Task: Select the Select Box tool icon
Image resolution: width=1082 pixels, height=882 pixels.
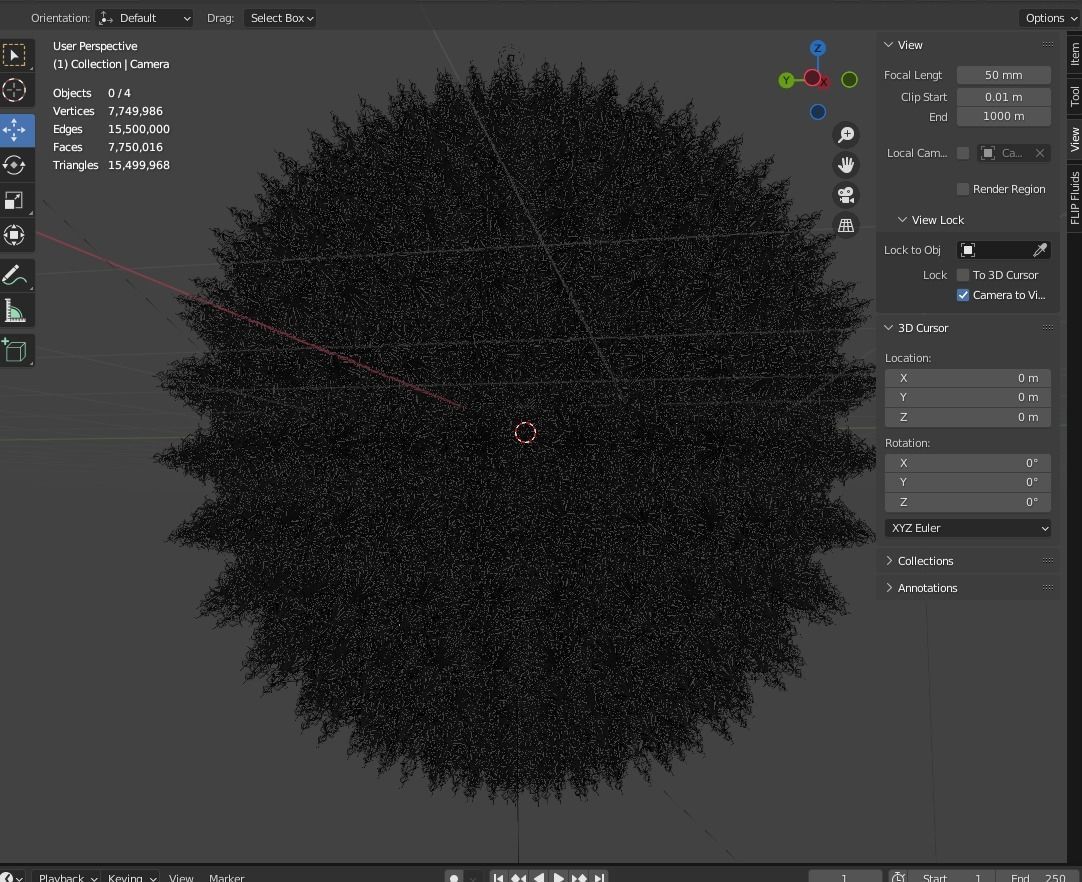Action: tap(14, 55)
